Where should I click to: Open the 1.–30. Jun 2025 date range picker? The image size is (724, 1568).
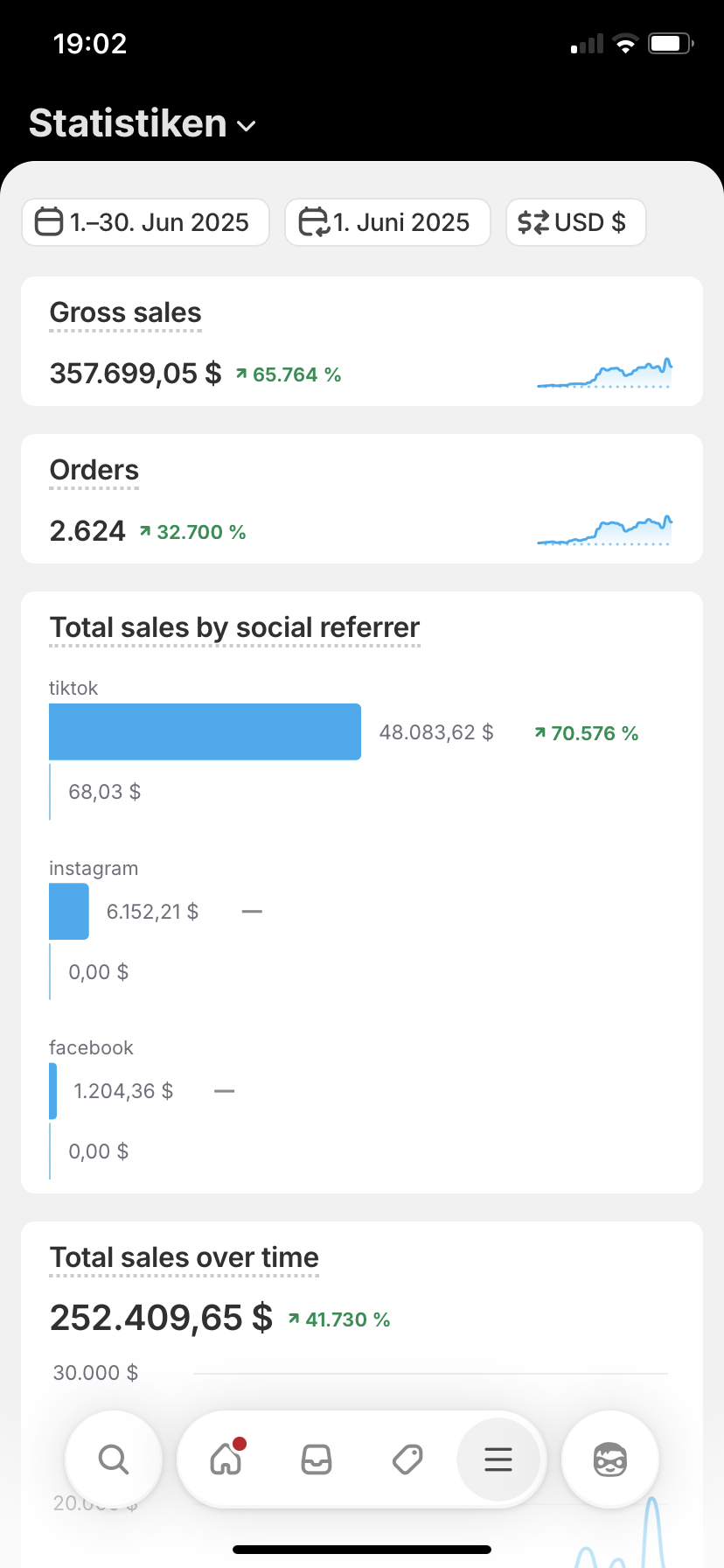145,222
